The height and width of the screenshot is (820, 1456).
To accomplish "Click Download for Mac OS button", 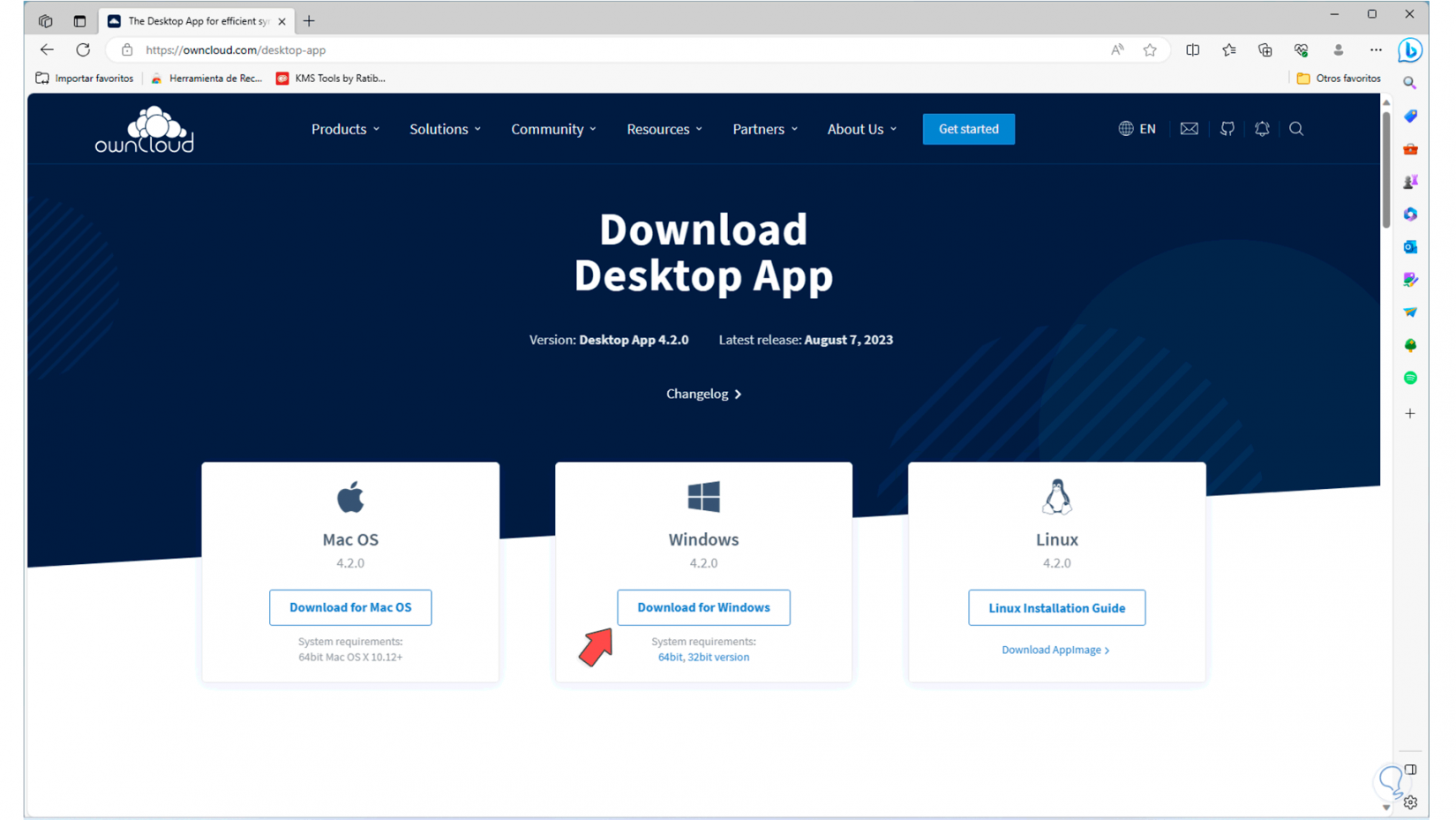I will coord(350,607).
